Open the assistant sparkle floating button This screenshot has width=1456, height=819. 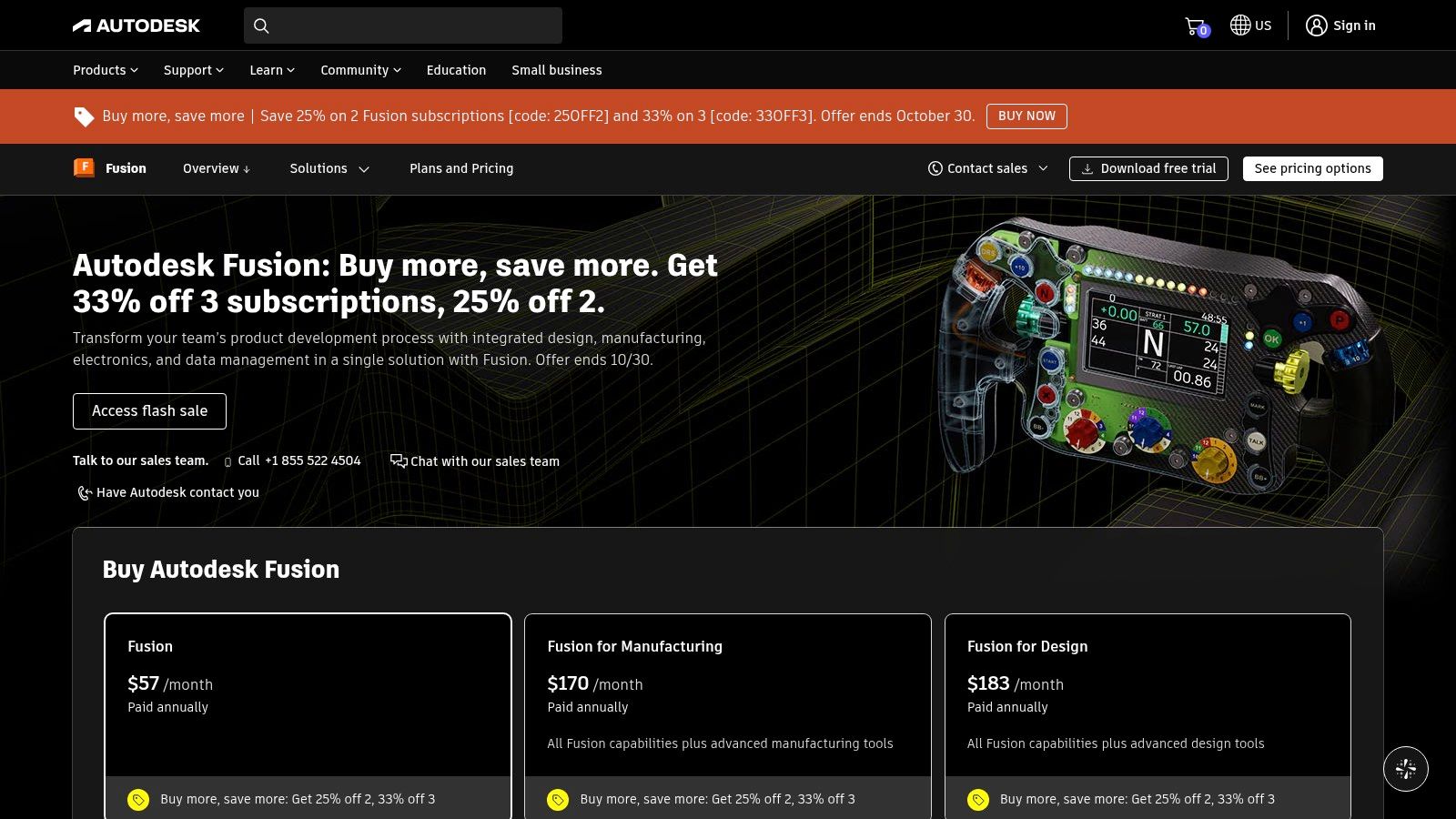pos(1406,769)
